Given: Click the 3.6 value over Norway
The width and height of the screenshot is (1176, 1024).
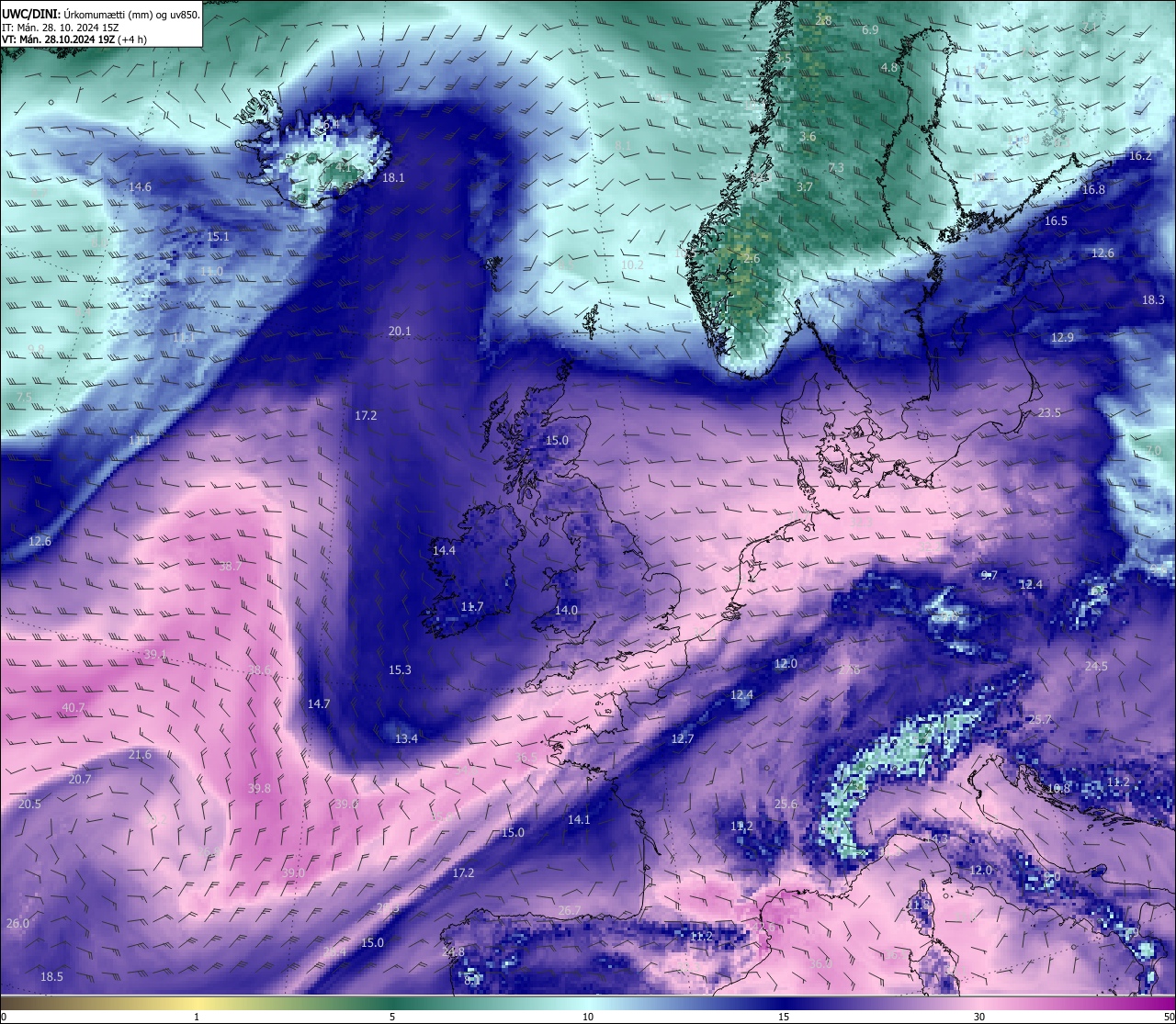Looking at the screenshot, I should click(x=808, y=136).
